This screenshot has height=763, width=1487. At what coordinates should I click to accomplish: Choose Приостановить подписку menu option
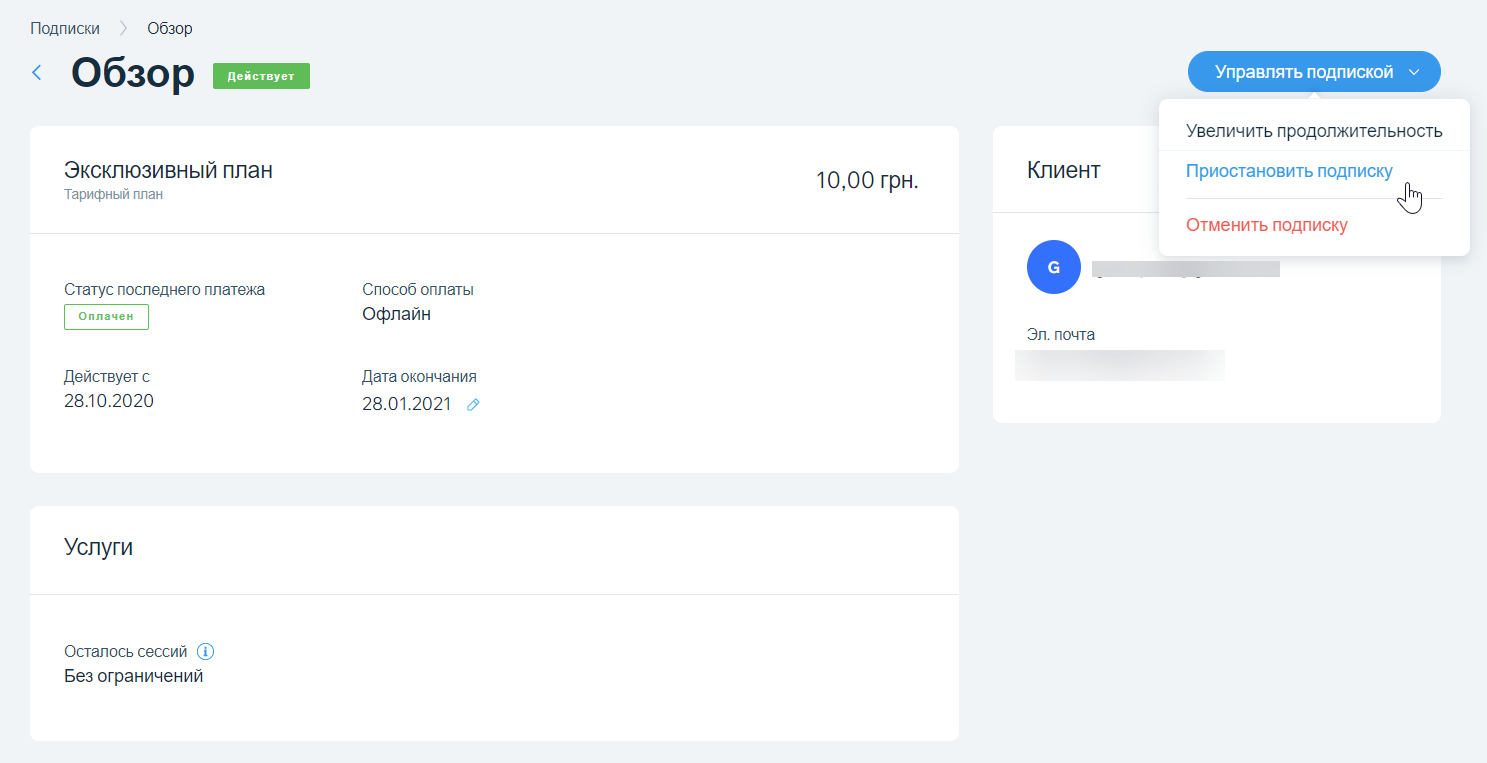coord(1289,171)
